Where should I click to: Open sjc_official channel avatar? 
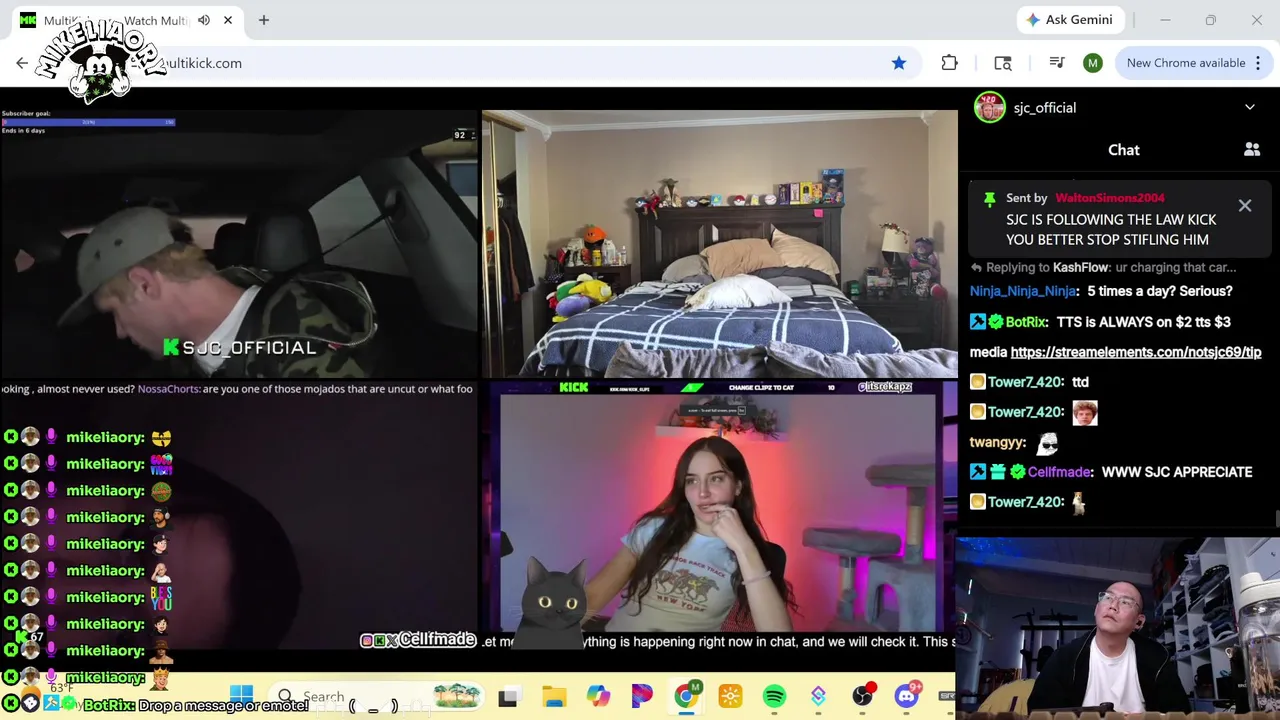[x=990, y=107]
